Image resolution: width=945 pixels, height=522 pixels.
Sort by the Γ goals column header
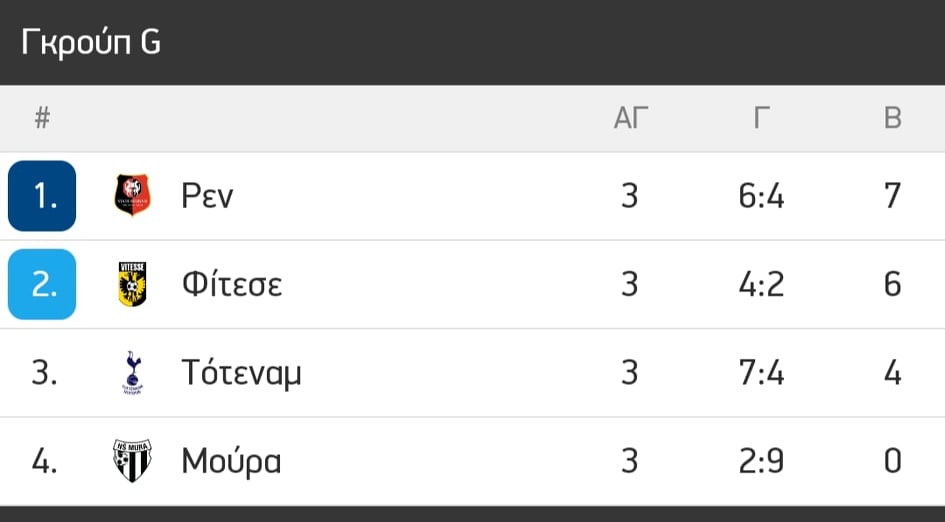point(762,118)
